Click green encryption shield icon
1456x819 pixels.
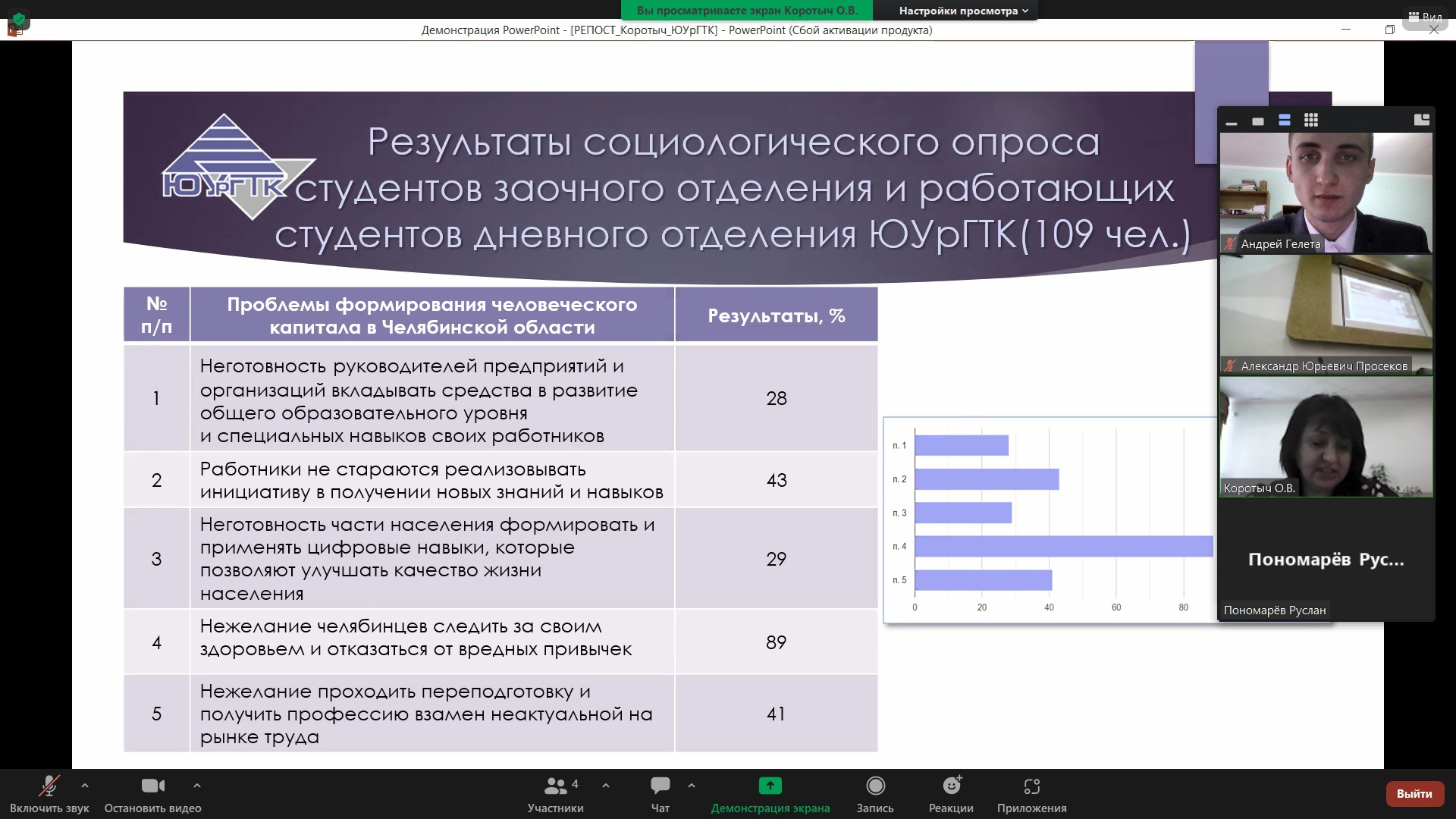click(x=18, y=18)
